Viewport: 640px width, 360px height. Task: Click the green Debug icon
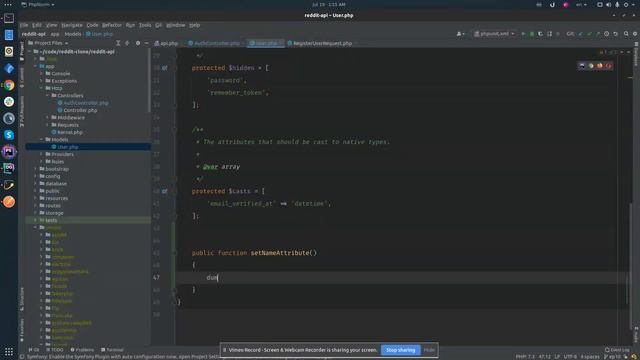(x=531, y=34)
